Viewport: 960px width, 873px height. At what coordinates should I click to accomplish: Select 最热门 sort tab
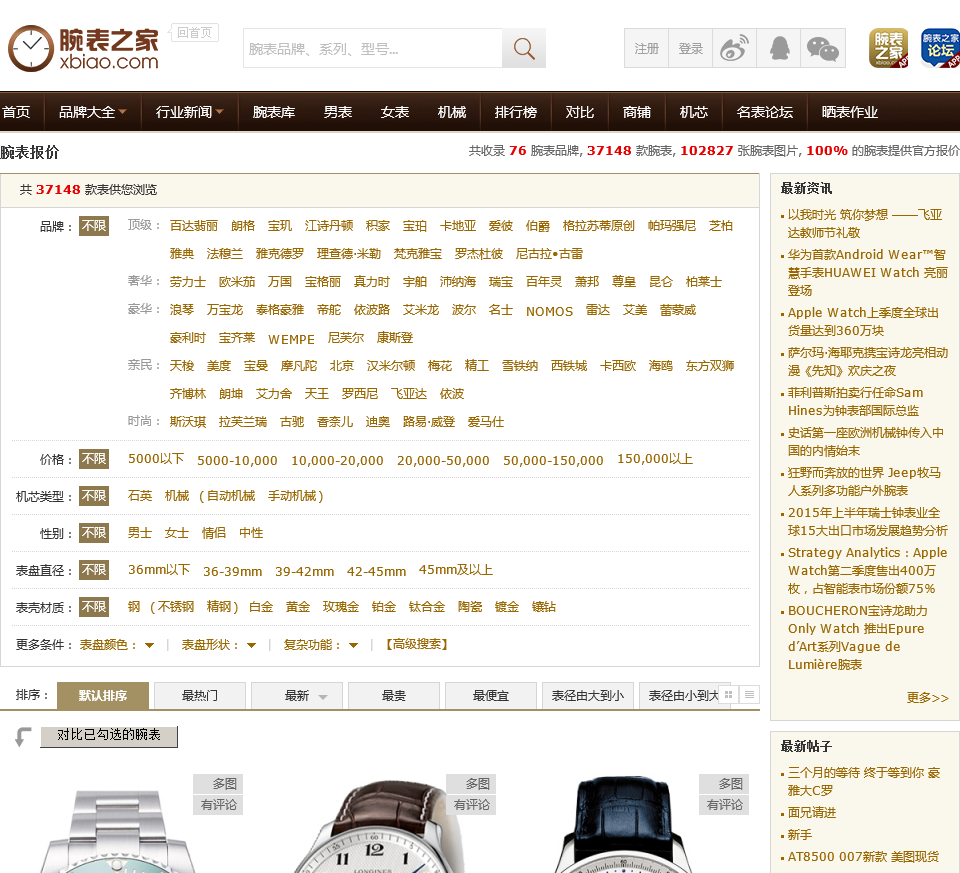click(x=200, y=695)
